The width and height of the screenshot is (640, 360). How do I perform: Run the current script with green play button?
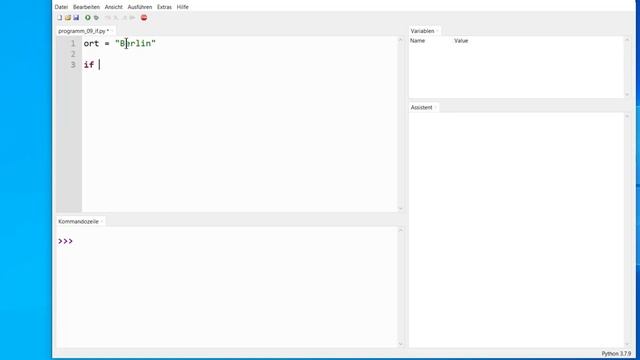(x=88, y=18)
